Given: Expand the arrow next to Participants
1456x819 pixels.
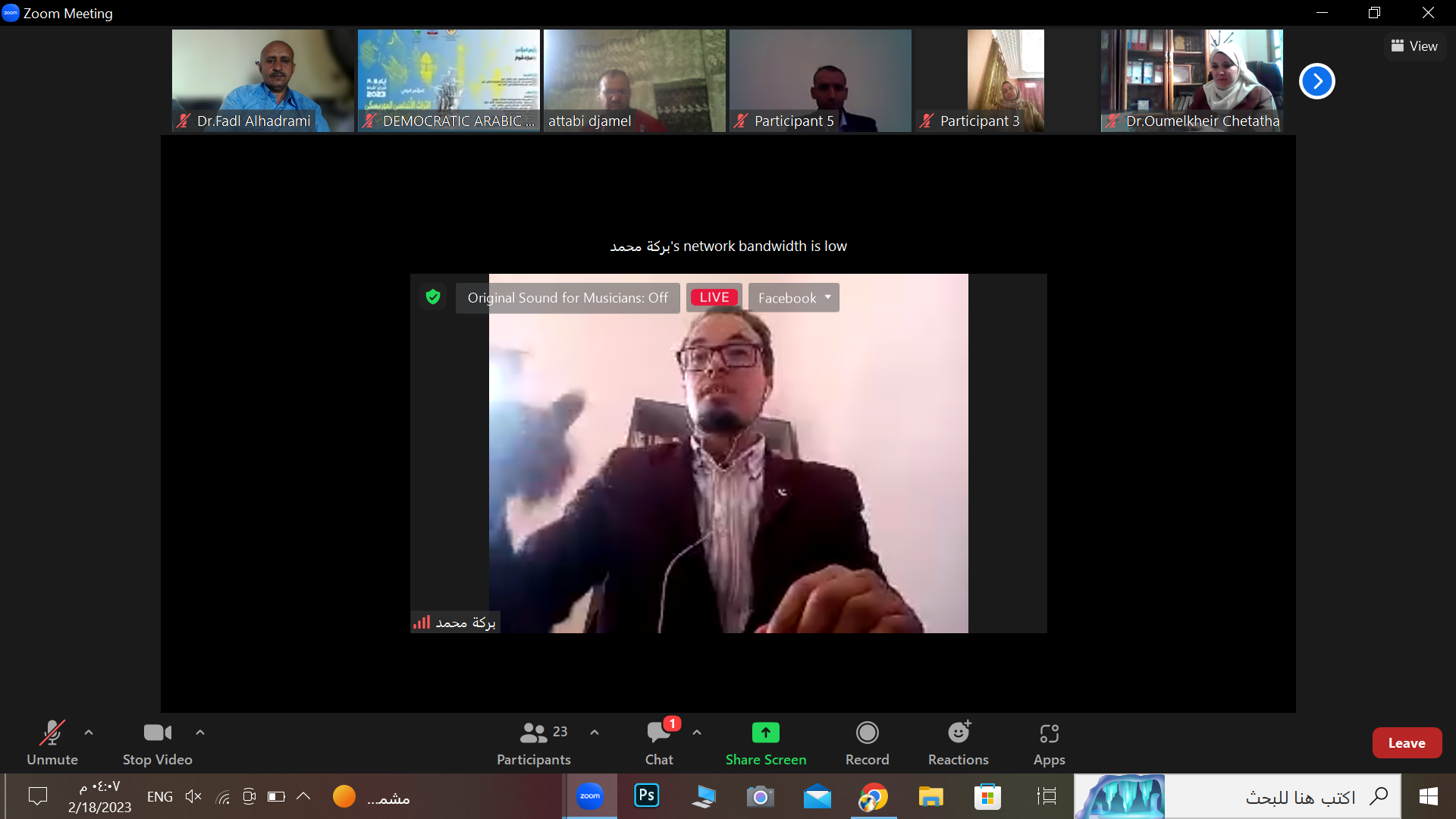Looking at the screenshot, I should click(x=595, y=733).
